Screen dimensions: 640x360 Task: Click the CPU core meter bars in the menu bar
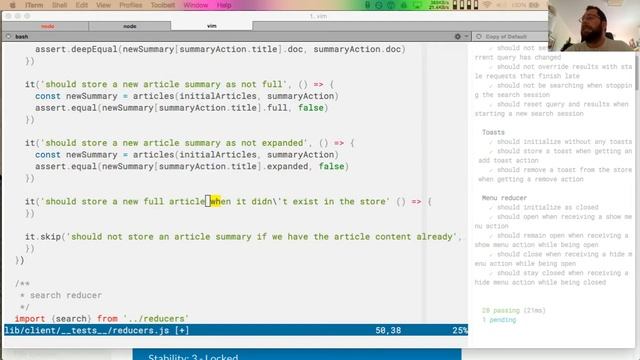[x=465, y=5]
